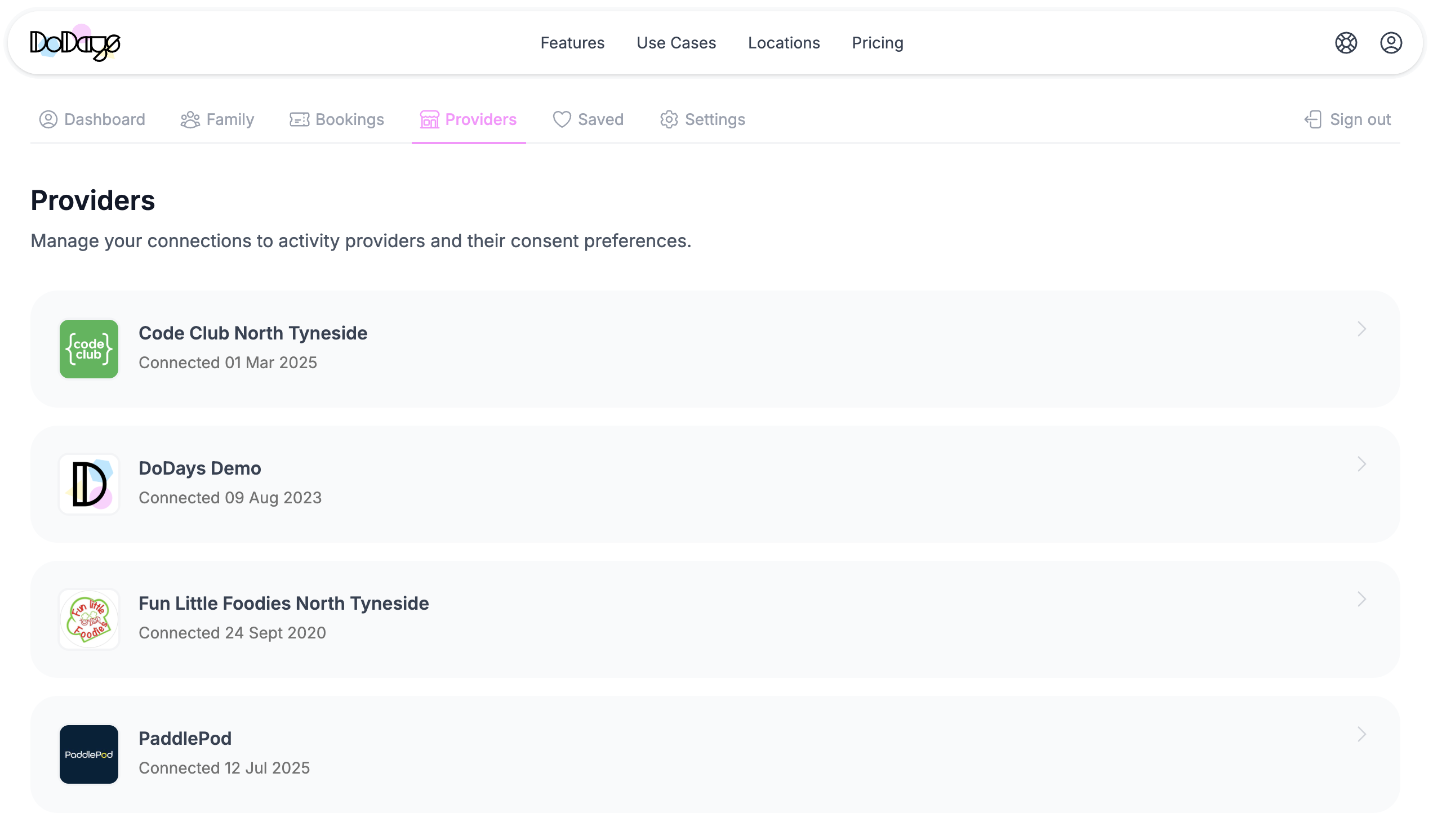Viewport: 1433px width, 840px height.
Task: Click the Bookings ticket icon
Action: pyautogui.click(x=300, y=119)
